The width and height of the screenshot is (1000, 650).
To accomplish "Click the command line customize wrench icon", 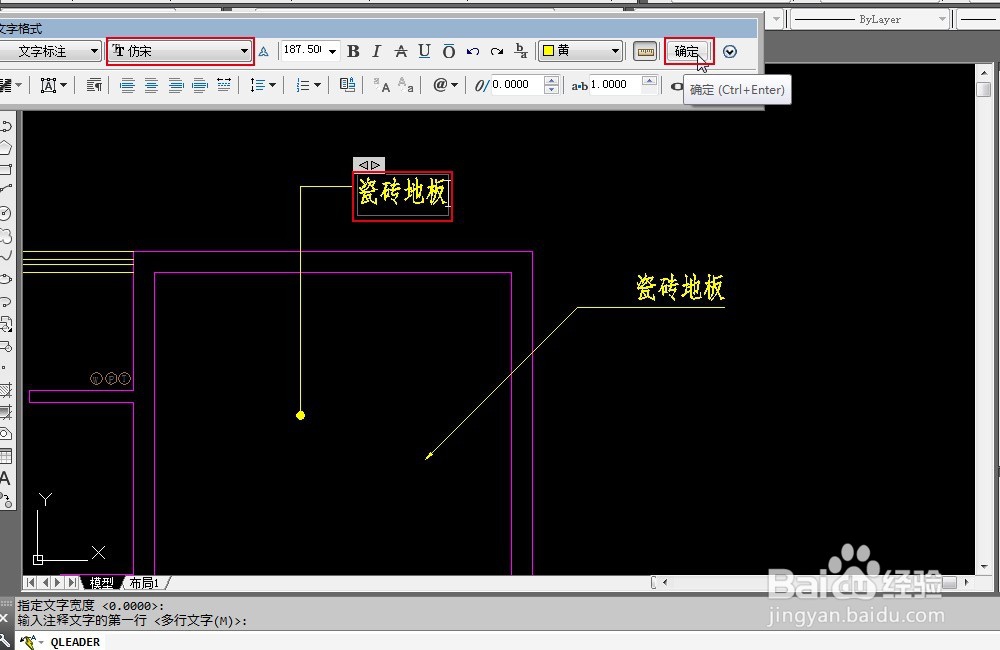I will pyautogui.click(x=5, y=640).
